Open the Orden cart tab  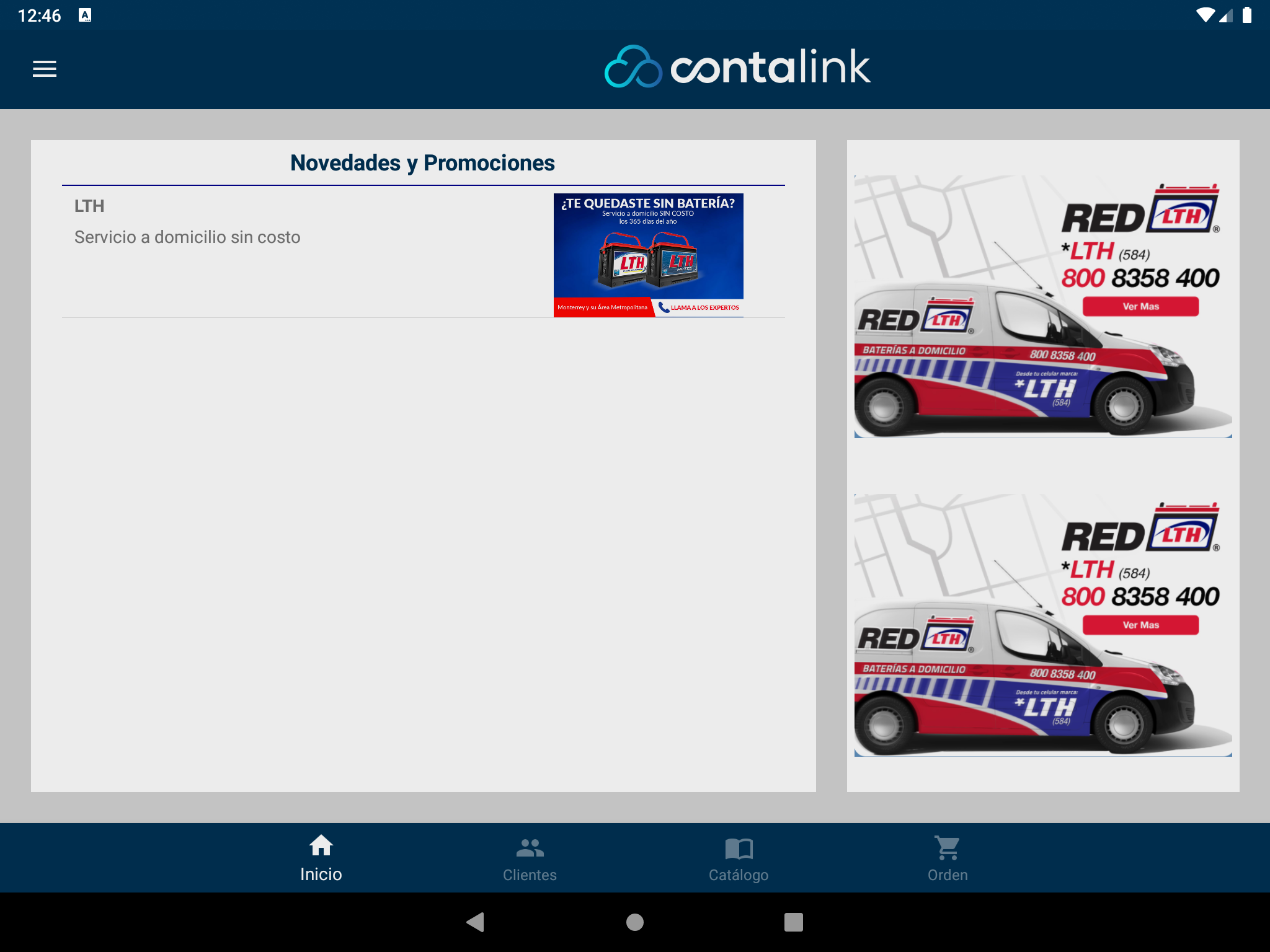coord(948,859)
